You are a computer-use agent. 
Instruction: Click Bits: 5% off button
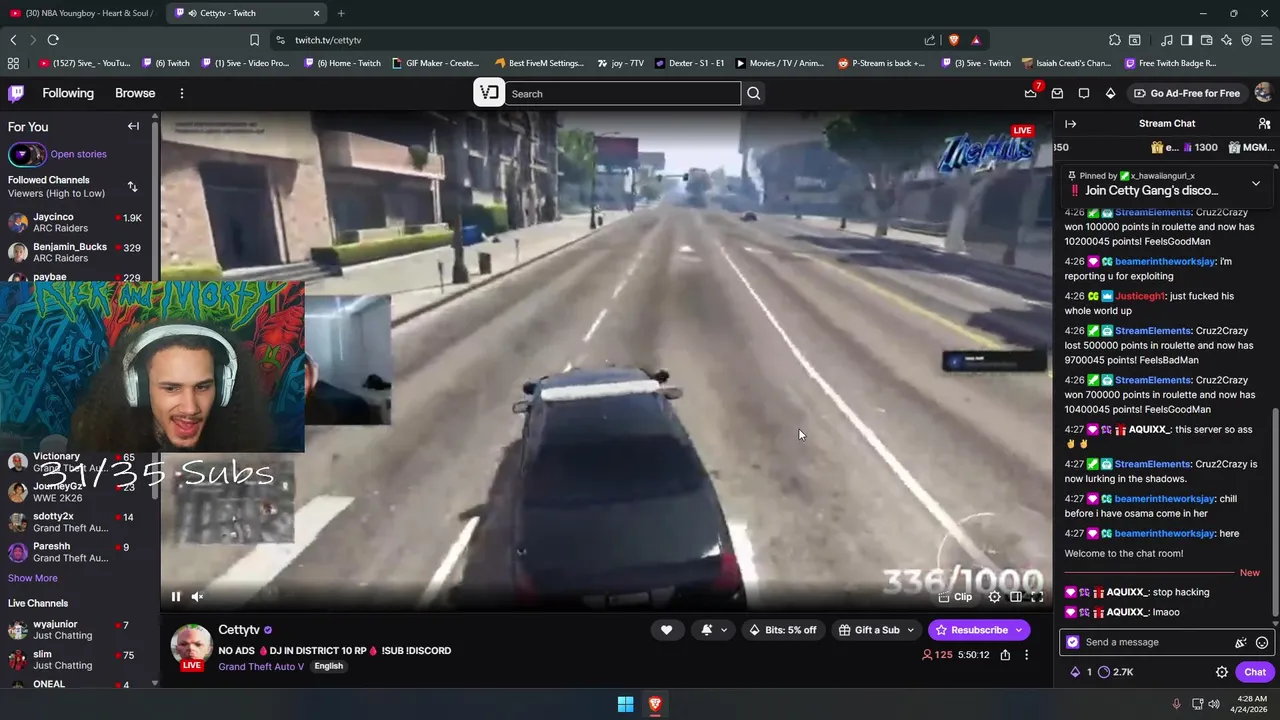(782, 630)
